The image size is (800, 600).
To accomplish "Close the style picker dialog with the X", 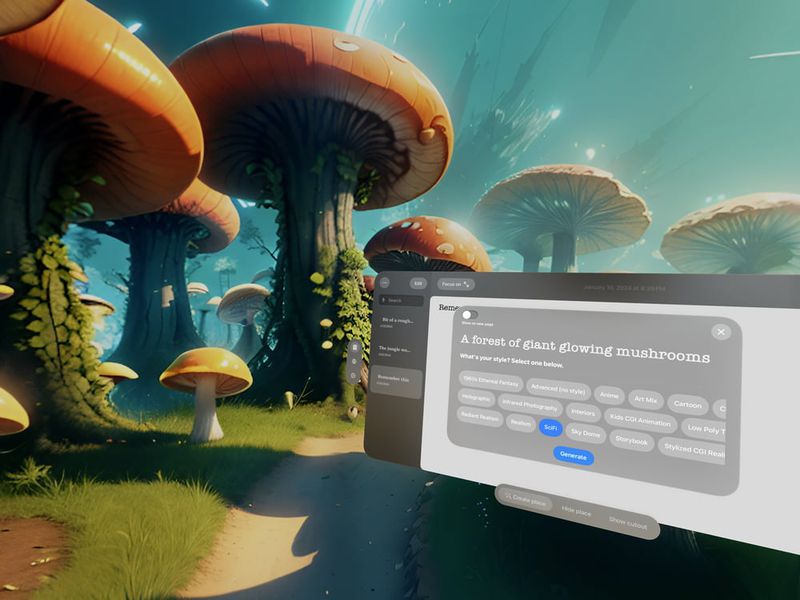I will click(x=720, y=332).
